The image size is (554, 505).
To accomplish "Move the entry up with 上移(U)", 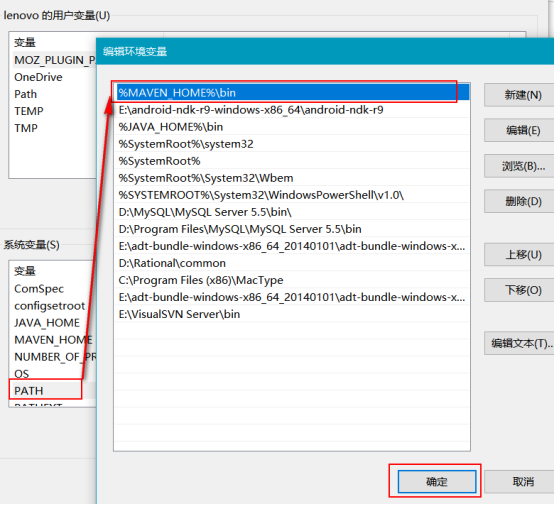I will (519, 254).
